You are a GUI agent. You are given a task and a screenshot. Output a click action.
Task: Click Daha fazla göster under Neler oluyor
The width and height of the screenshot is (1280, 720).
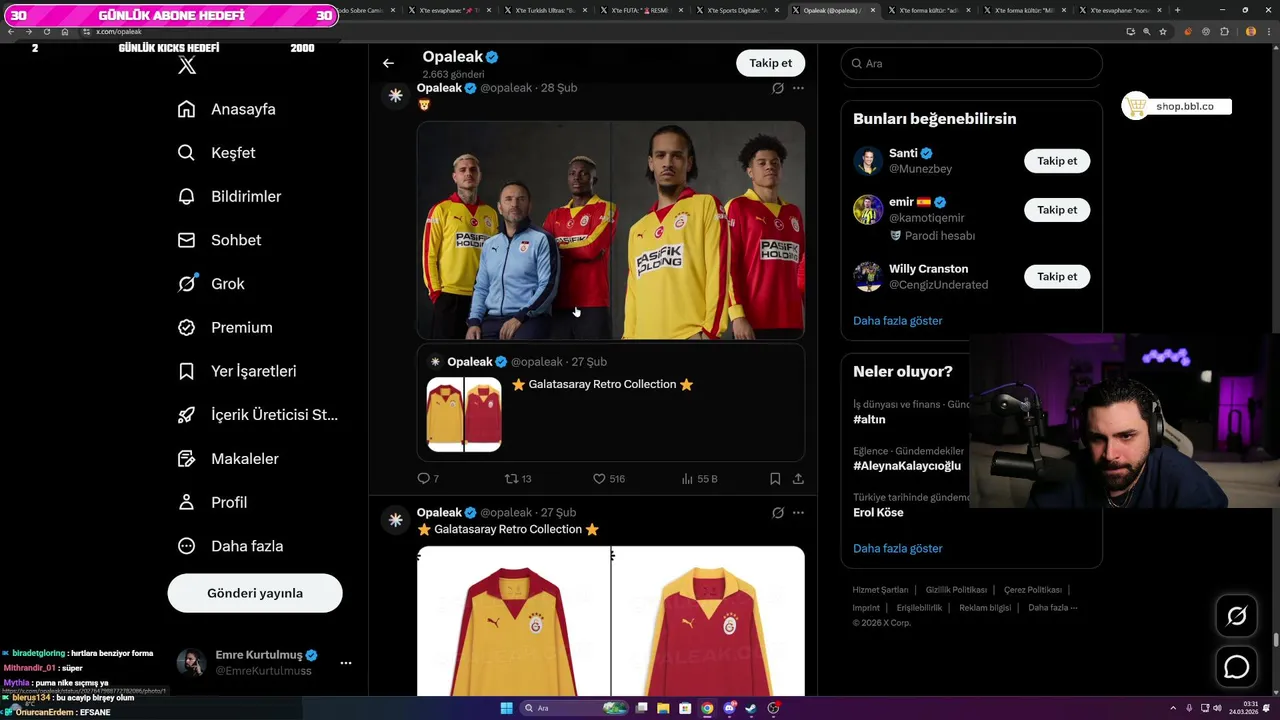[x=898, y=549]
